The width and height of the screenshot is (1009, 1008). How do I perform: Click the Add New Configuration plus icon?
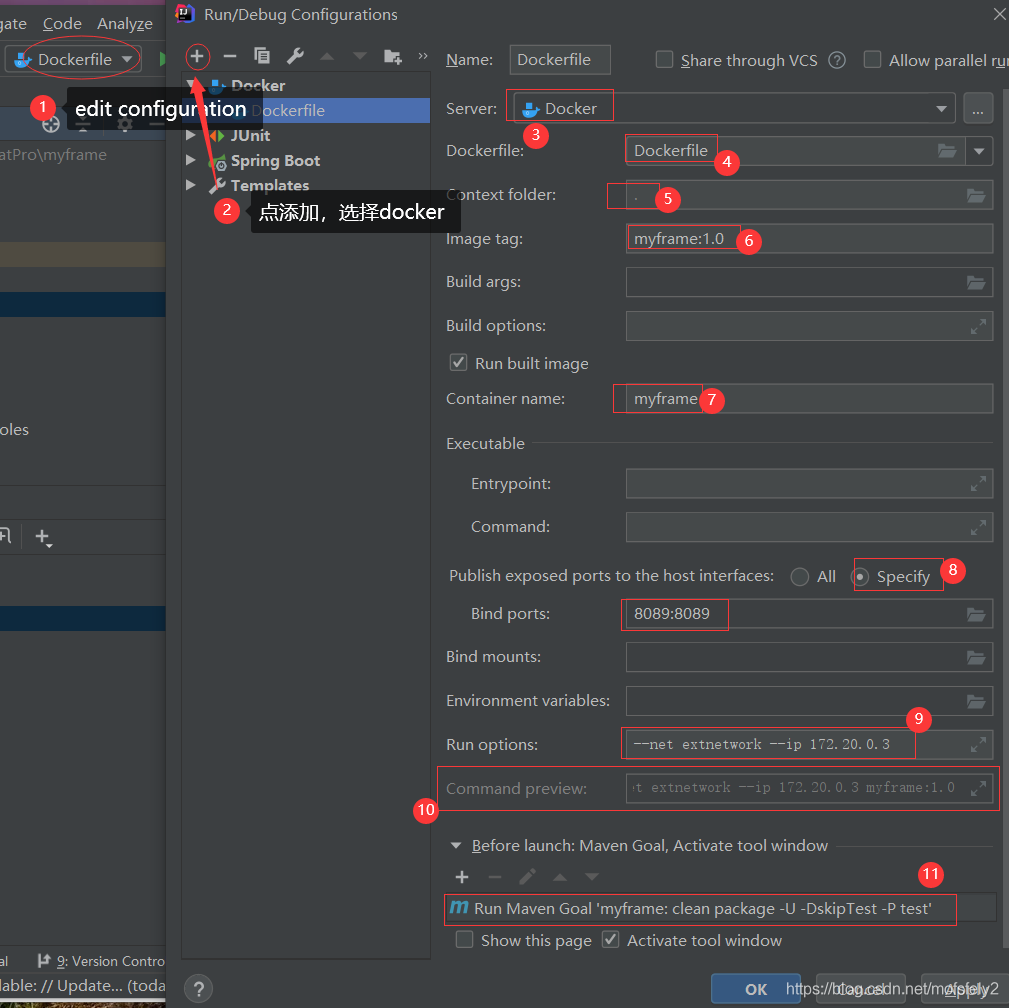(197, 56)
